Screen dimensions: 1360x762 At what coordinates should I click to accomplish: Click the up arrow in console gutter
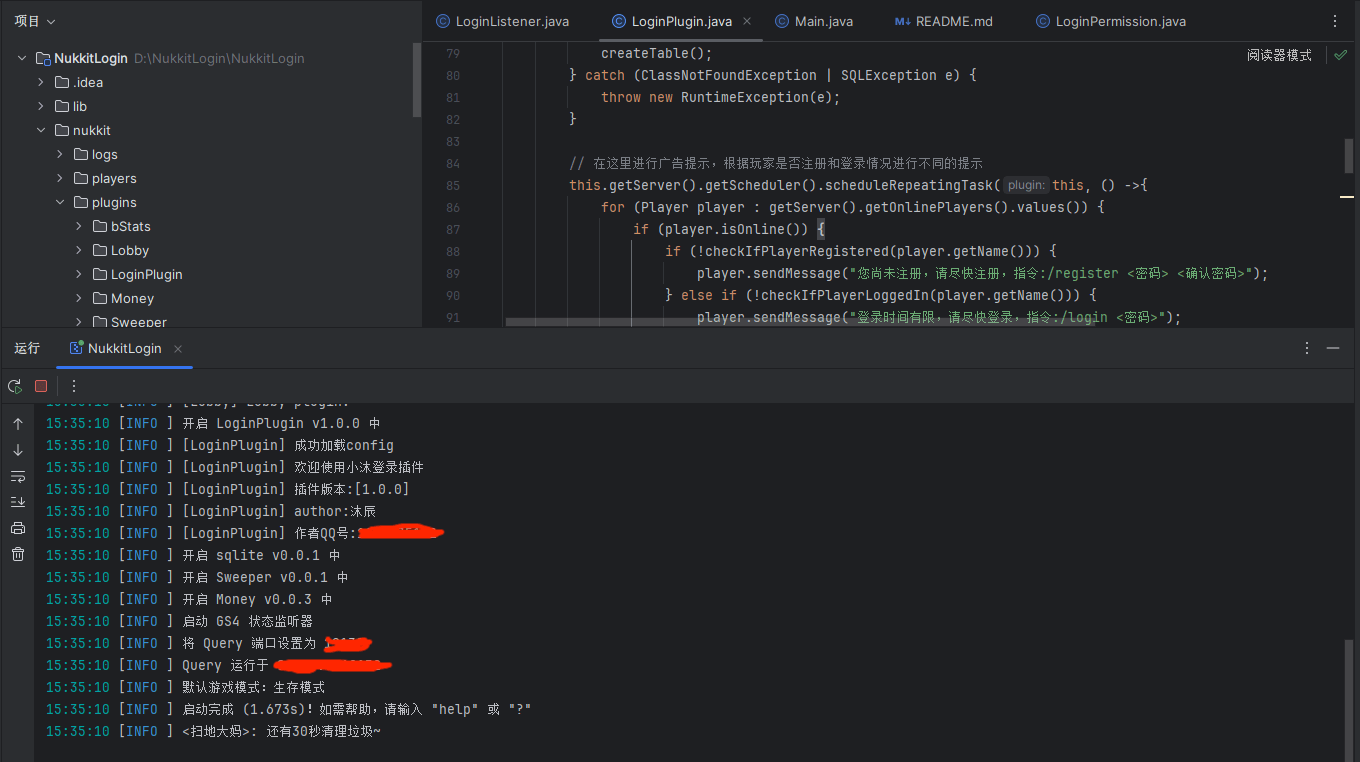(x=18, y=424)
